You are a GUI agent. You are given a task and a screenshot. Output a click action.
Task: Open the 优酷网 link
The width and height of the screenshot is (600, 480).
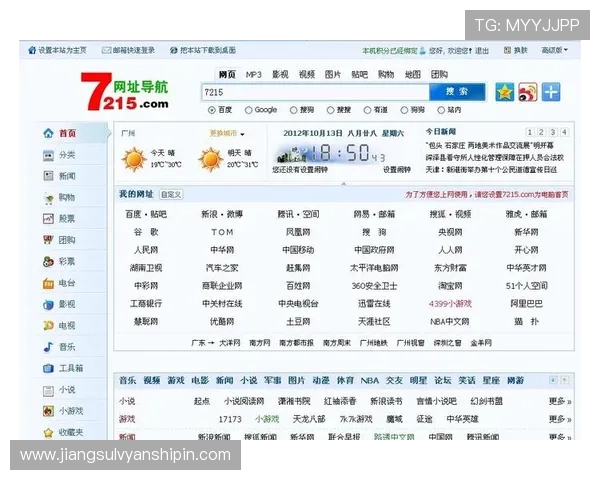(222, 322)
